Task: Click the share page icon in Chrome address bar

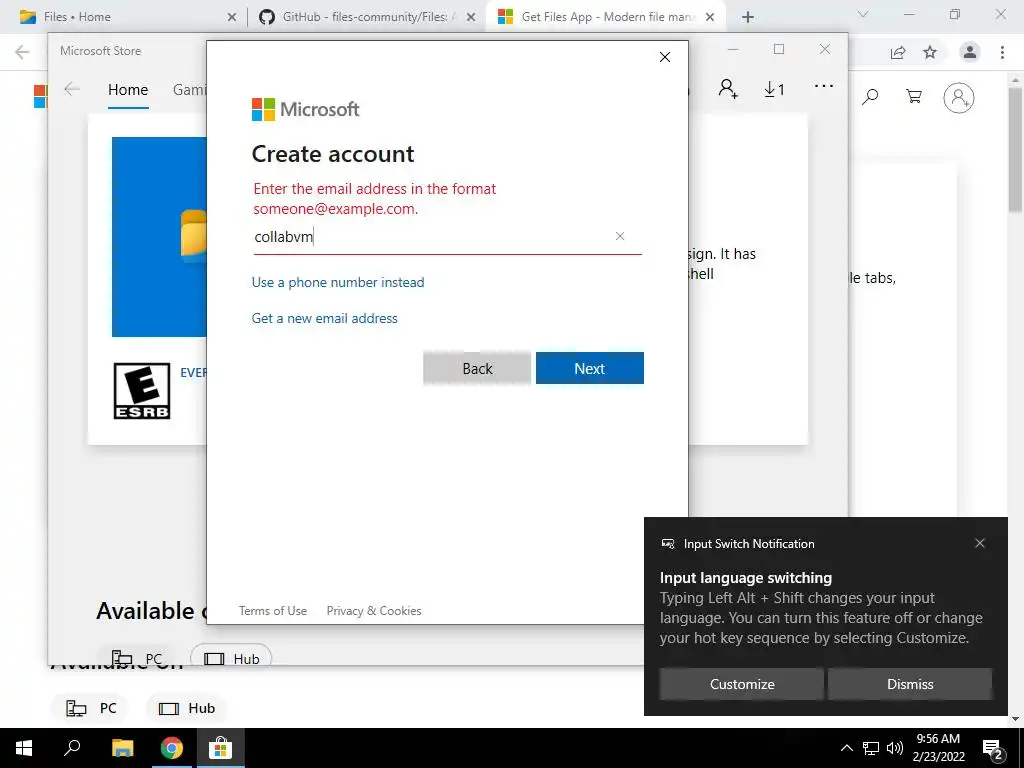Action: 898,52
